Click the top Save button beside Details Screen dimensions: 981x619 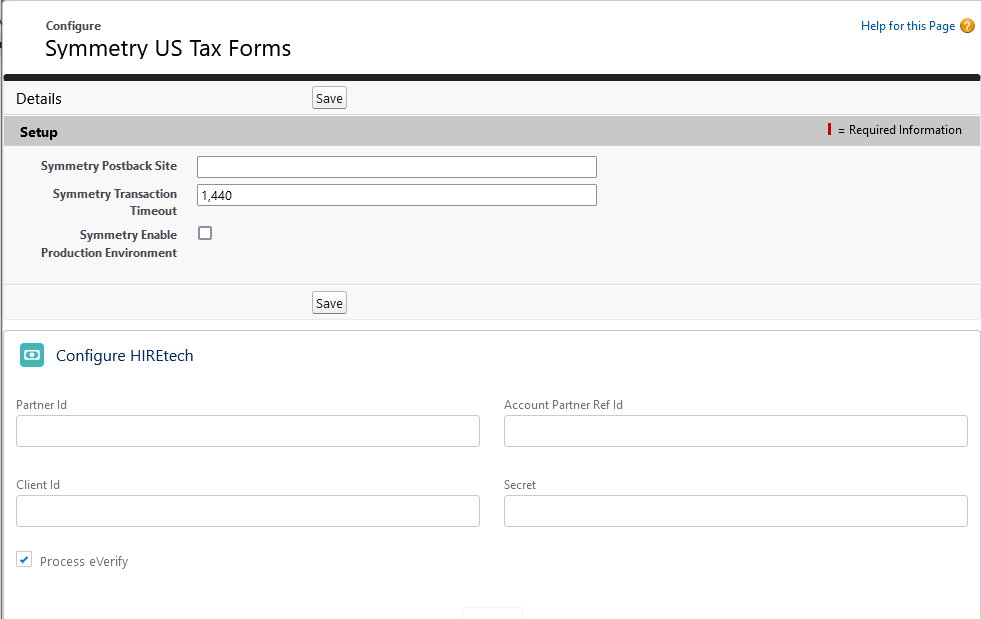pos(329,98)
